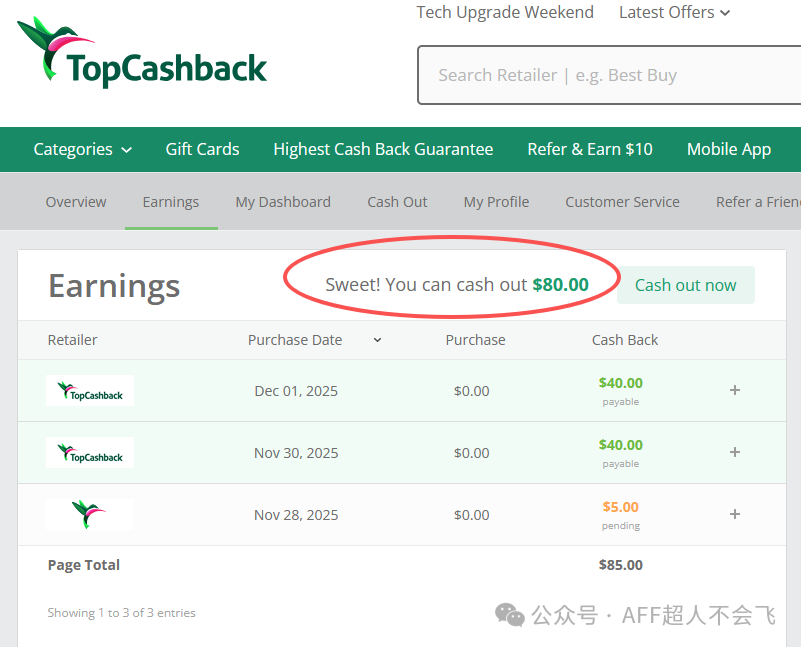
Task: Click the $5.00 pending cash back amount
Action: click(x=621, y=507)
